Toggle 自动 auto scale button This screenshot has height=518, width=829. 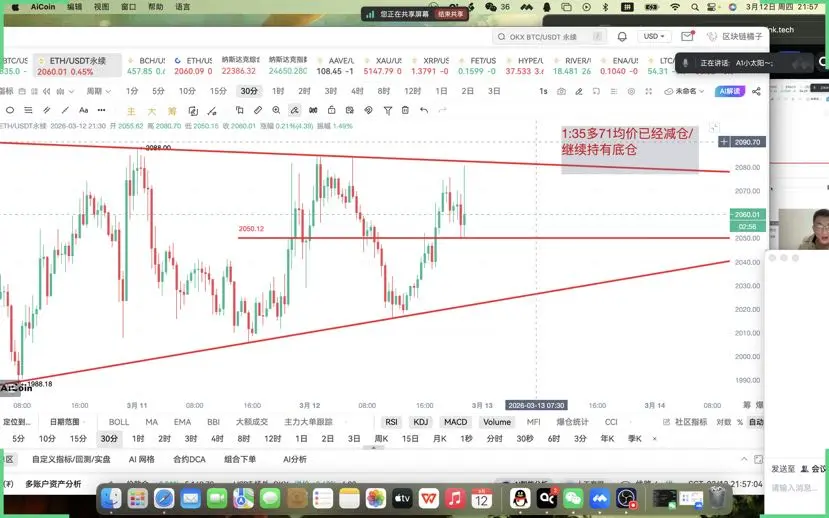tap(756, 422)
